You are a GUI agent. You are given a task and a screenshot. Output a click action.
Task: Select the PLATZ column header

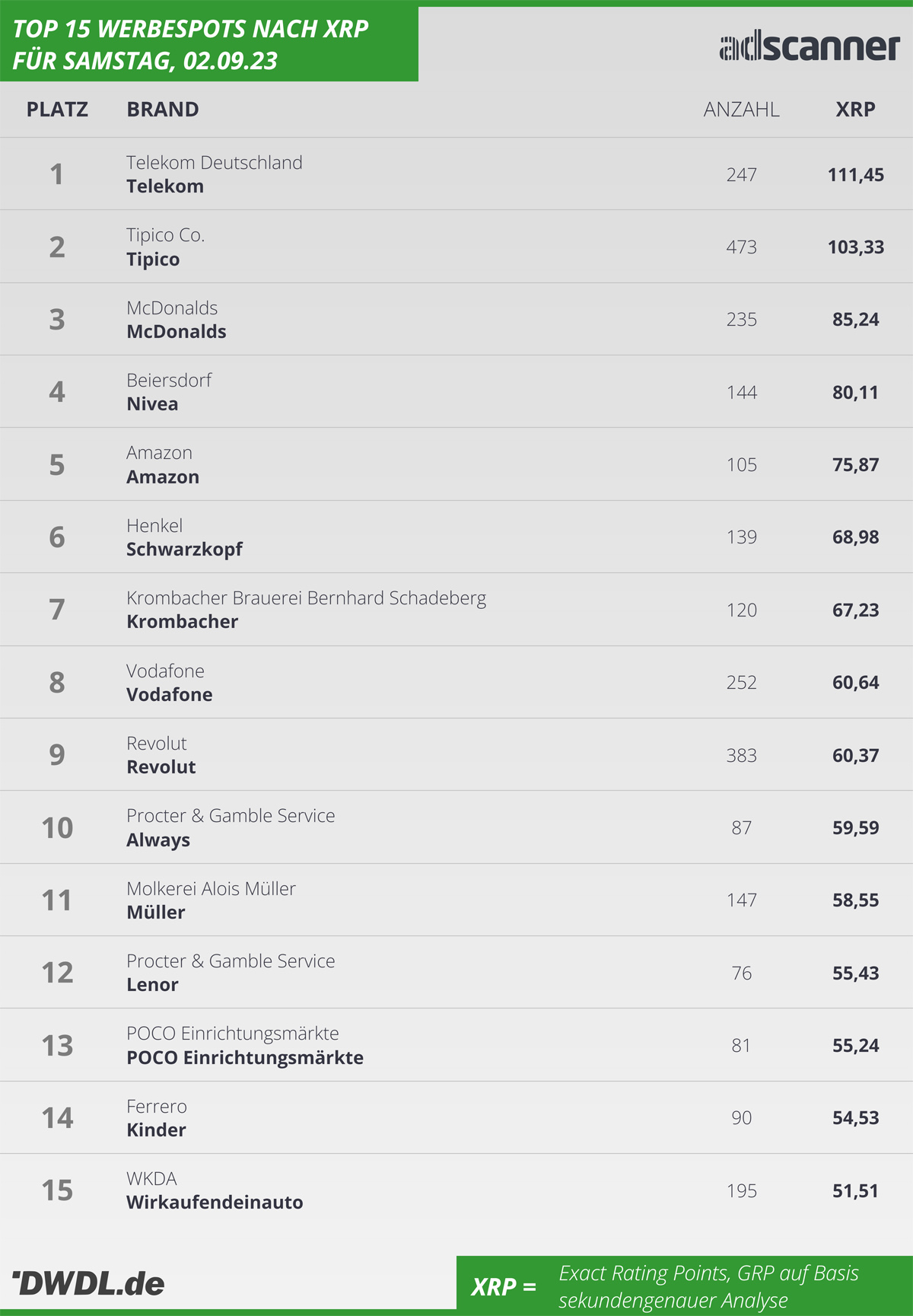(x=57, y=110)
